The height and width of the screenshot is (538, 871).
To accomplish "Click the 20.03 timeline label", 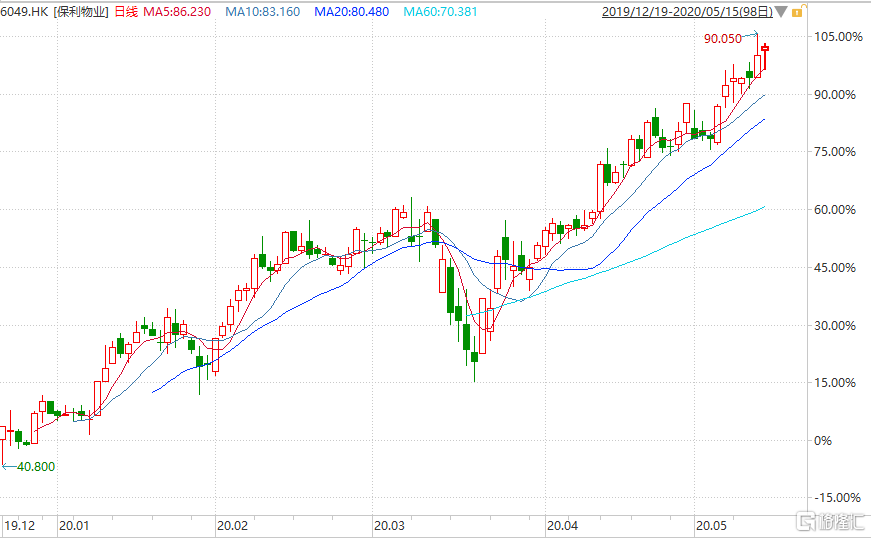I will point(388,524).
